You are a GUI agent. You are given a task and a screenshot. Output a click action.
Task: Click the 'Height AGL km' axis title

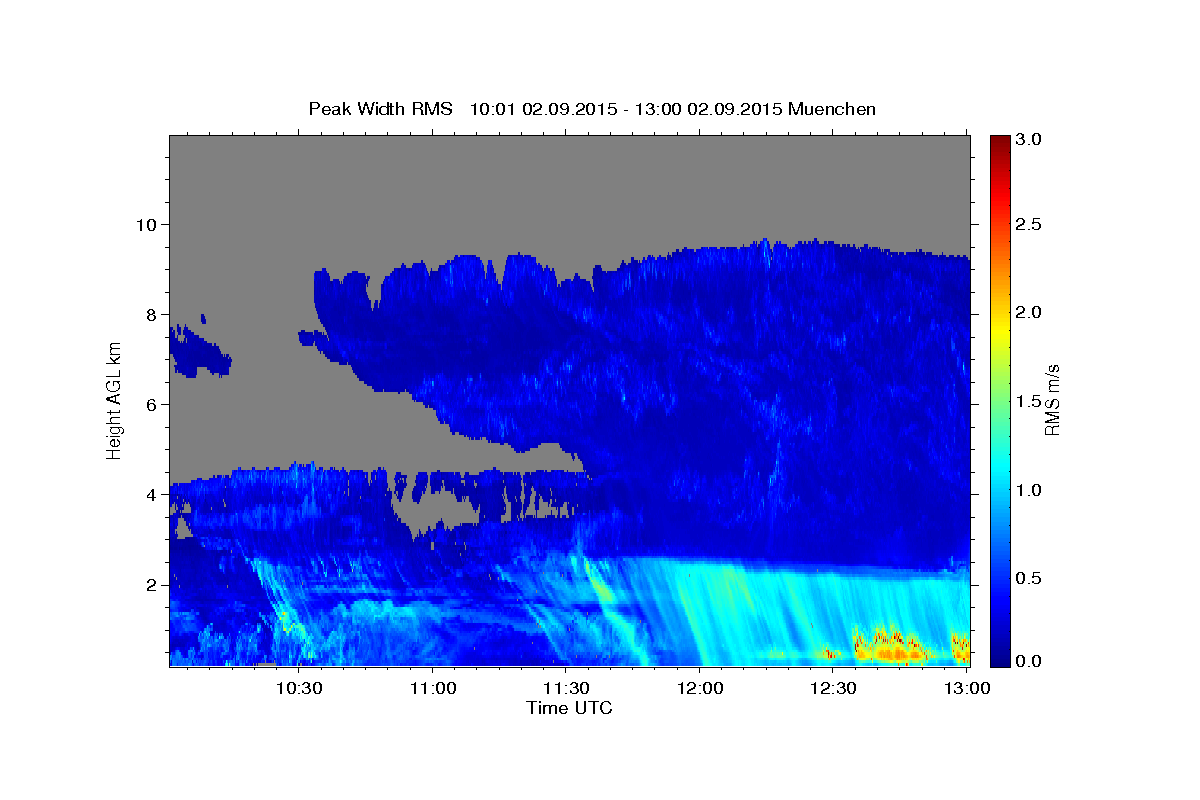[114, 401]
